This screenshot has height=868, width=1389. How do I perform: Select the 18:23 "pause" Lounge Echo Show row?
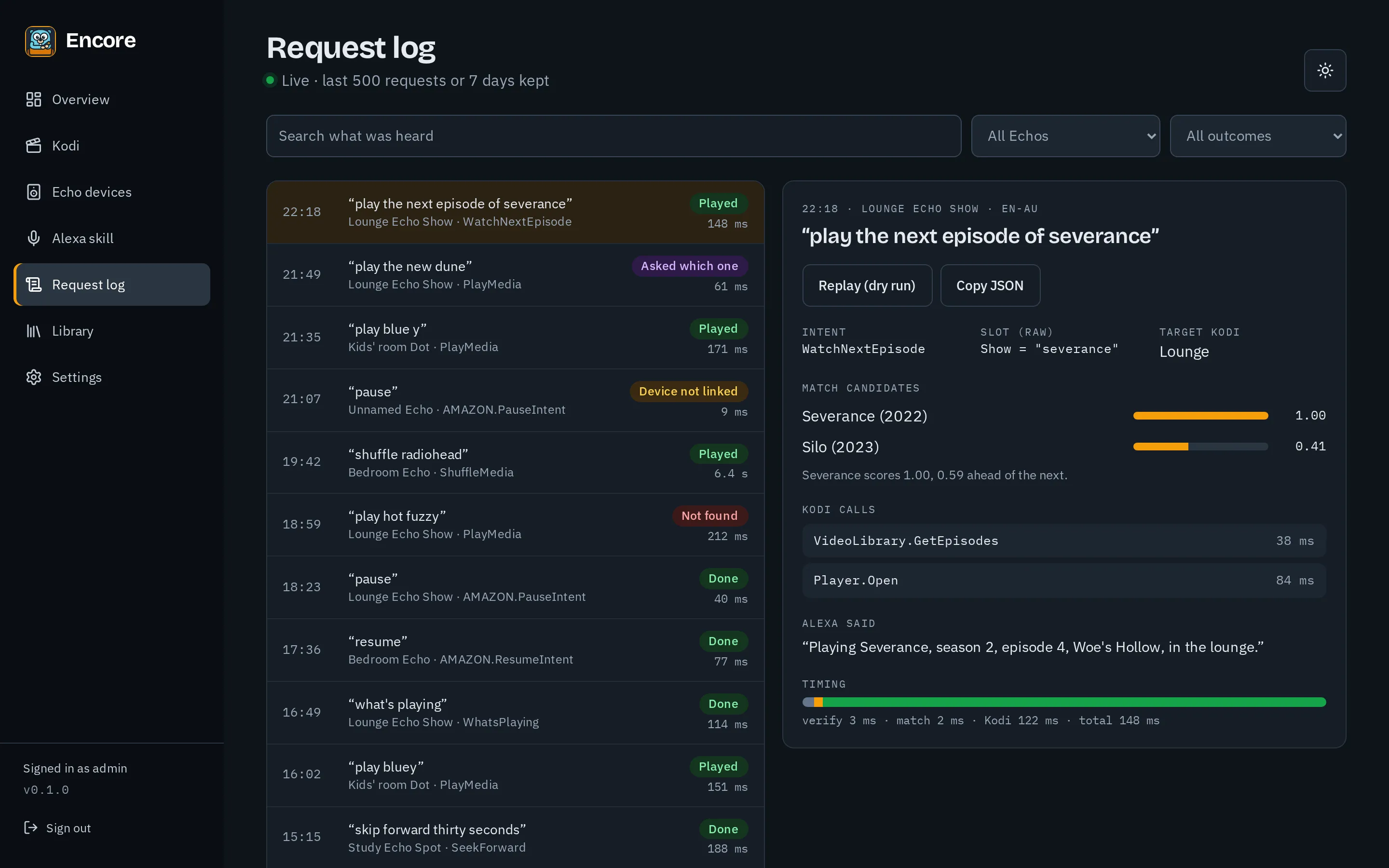516,587
